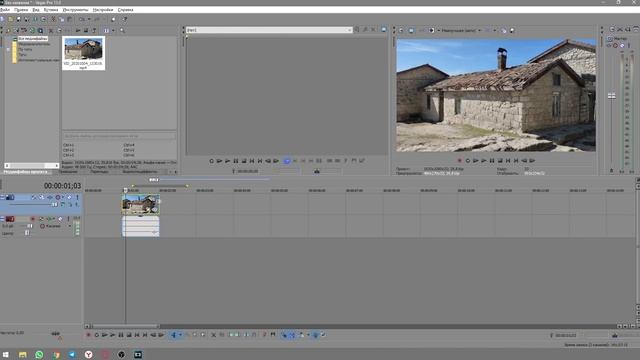This screenshot has height=360, width=640.
Task: Click Stop in the Video Preview transport
Action: [x=500, y=160]
